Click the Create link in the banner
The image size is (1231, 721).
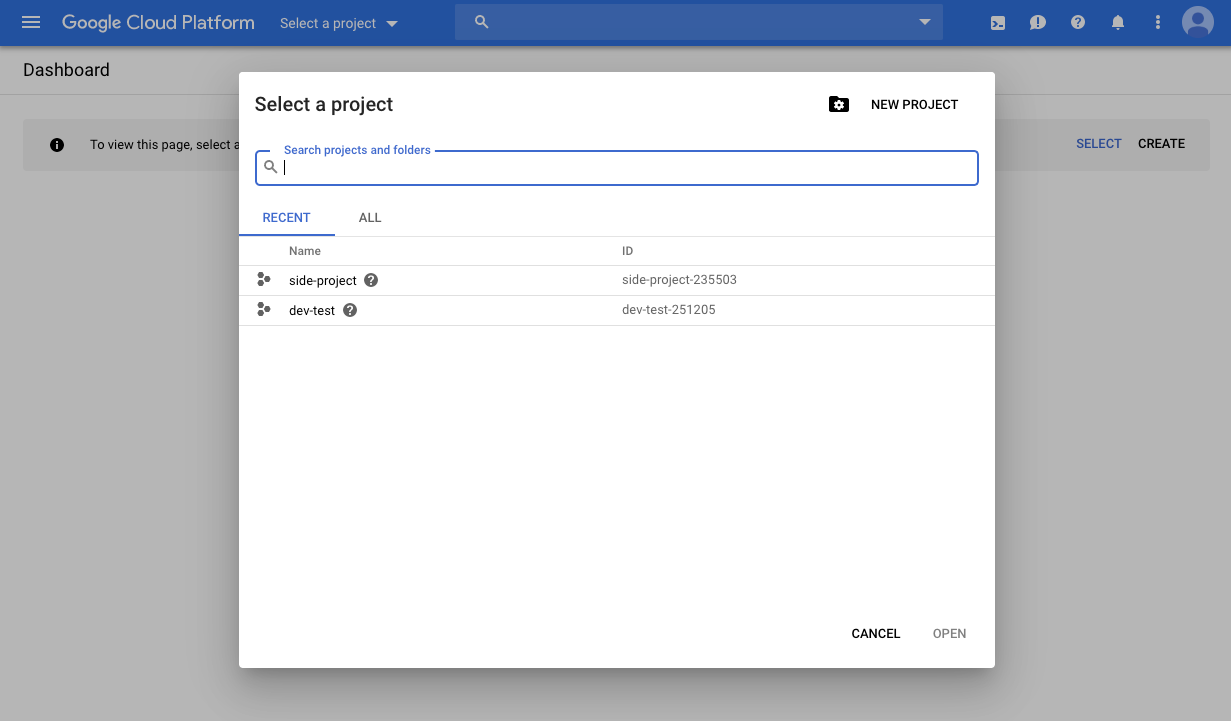pos(1161,144)
